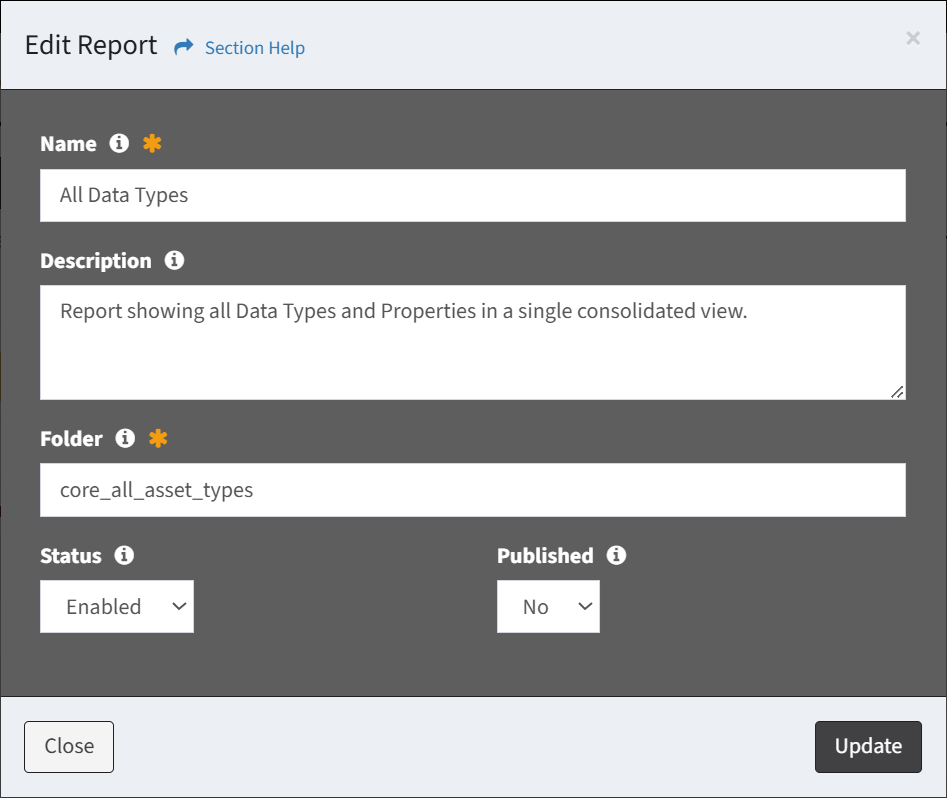This screenshot has width=947, height=798.
Task: Click the blue Section Help arrow icon
Action: click(184, 47)
